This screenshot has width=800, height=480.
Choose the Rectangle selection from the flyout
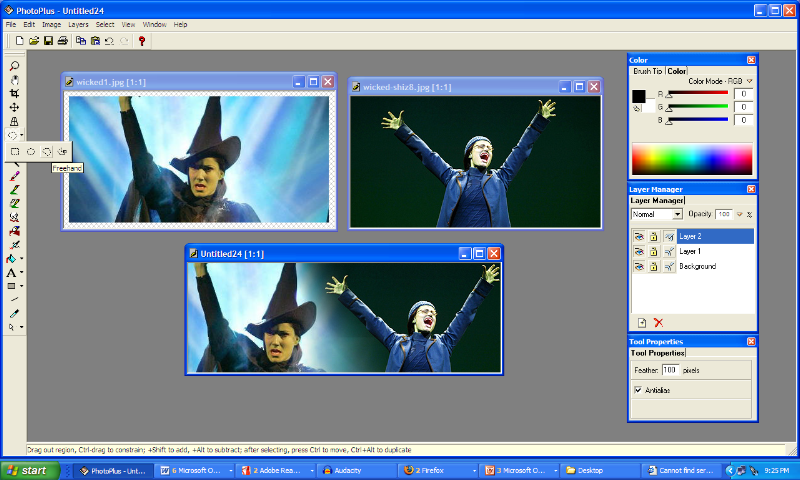(x=15, y=151)
